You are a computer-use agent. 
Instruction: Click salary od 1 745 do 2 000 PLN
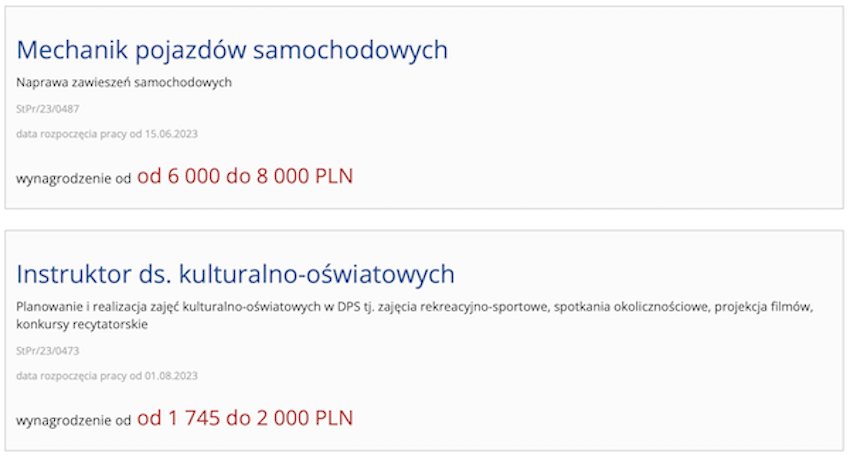[x=245, y=418]
